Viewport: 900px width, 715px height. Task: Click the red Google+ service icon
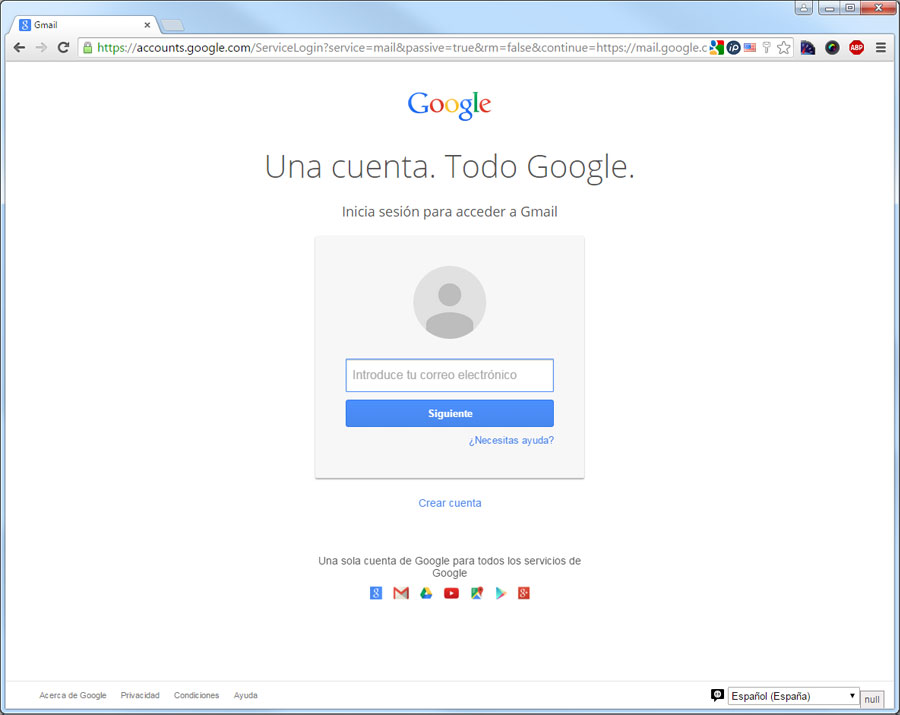(523, 593)
